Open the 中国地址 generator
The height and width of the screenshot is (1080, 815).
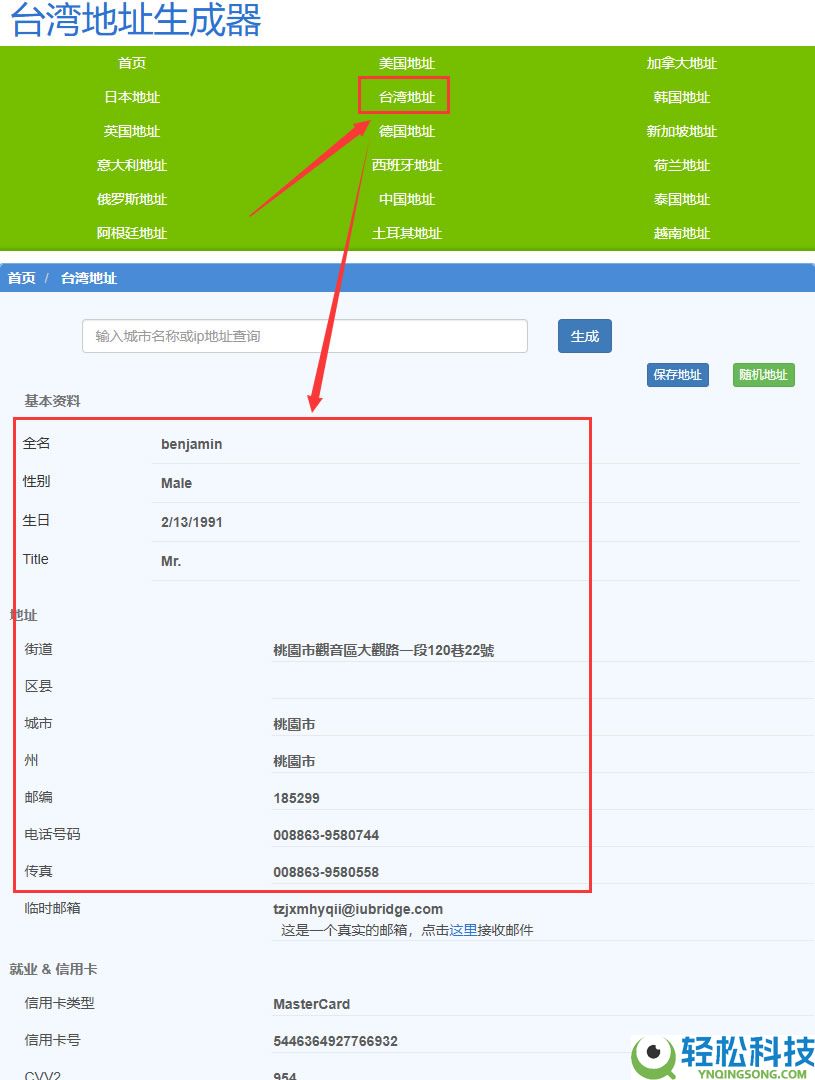tap(406, 199)
